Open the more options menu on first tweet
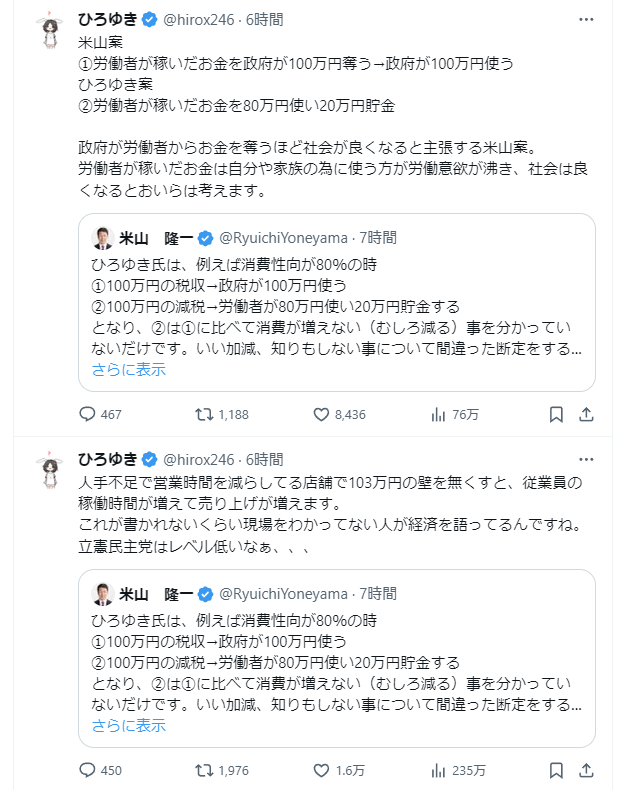Image resolution: width=621 pixels, height=790 pixels. 586,19
